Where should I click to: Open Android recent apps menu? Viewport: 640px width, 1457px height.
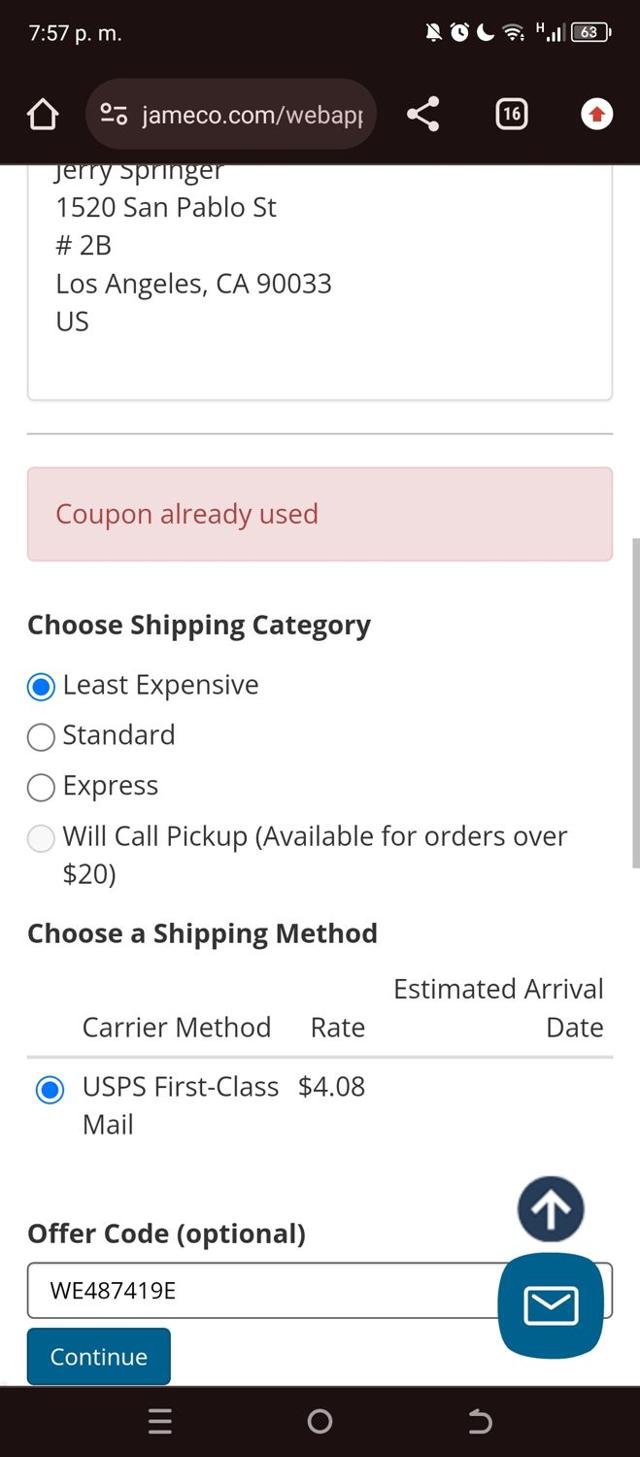(x=160, y=1421)
